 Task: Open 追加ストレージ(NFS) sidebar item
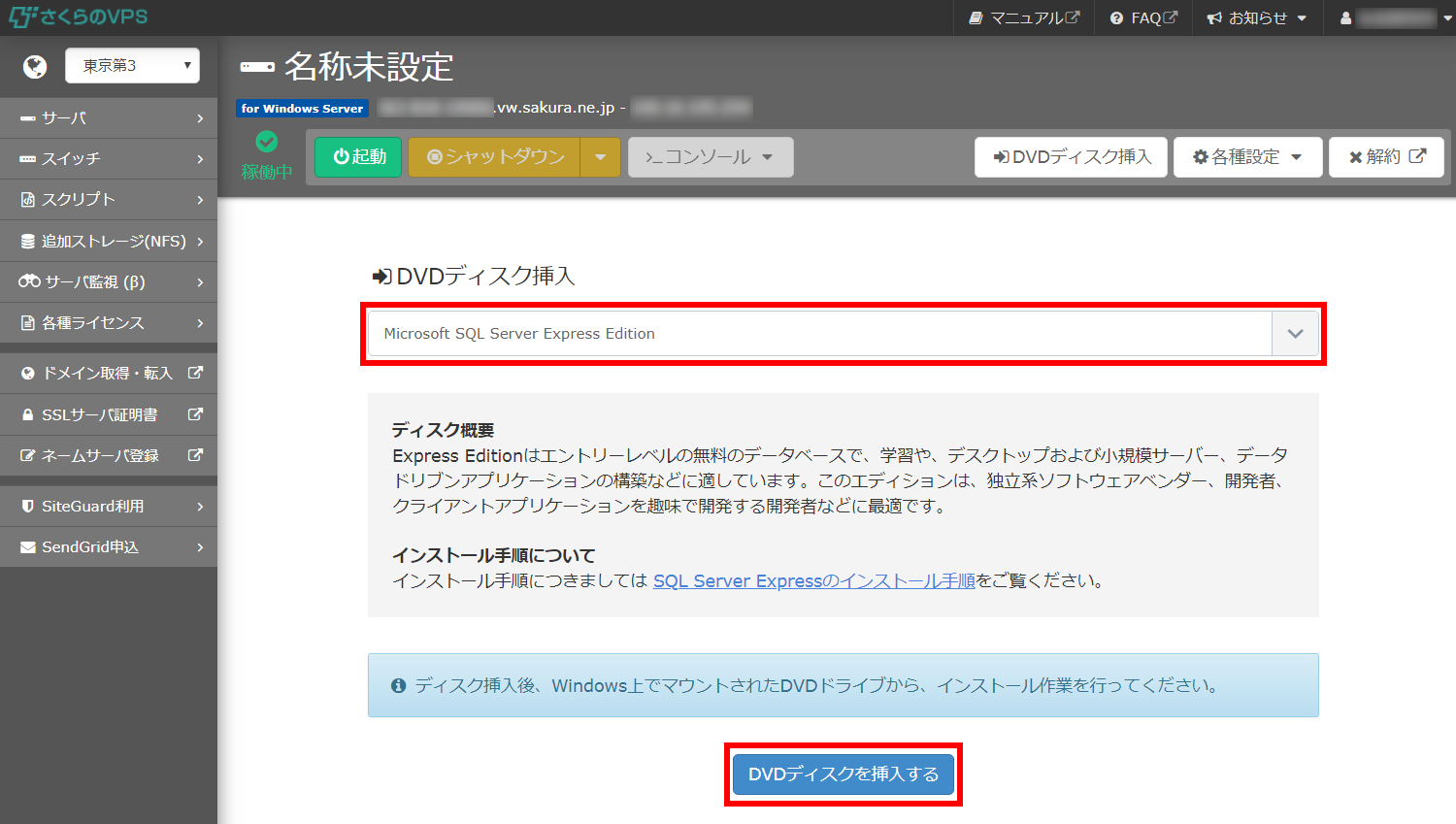[x=109, y=241]
